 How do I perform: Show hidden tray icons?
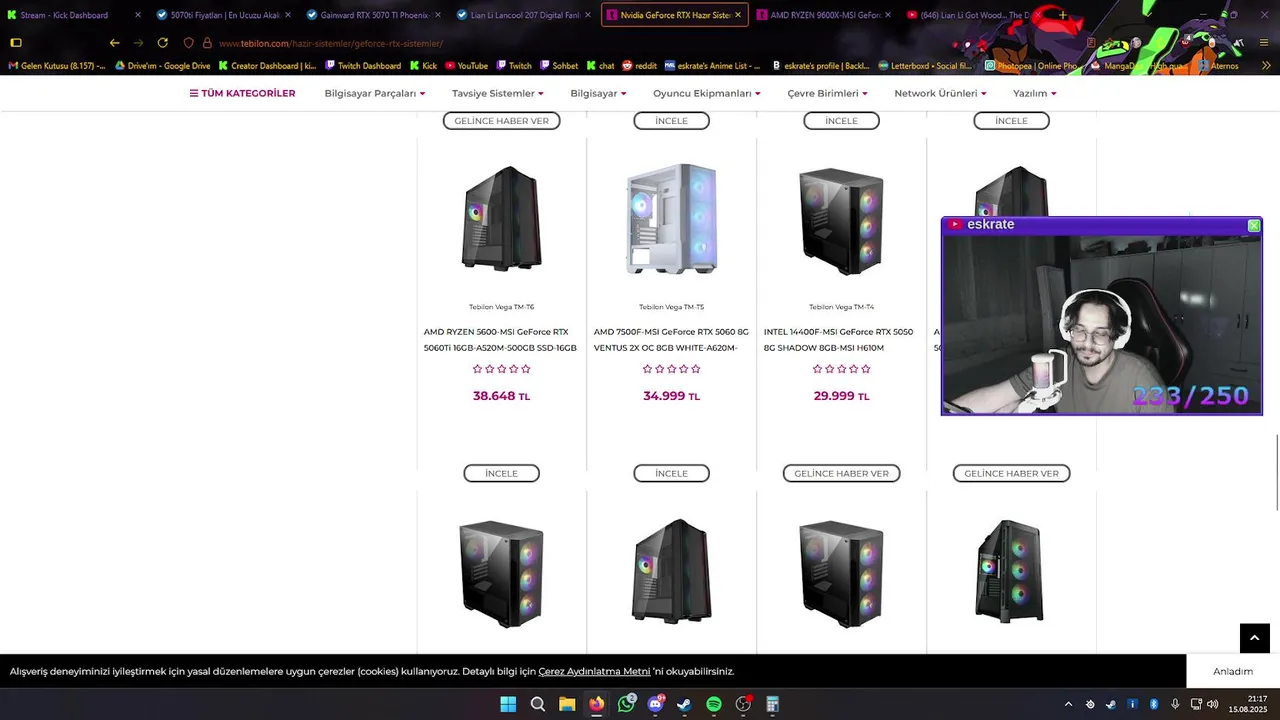click(1068, 704)
